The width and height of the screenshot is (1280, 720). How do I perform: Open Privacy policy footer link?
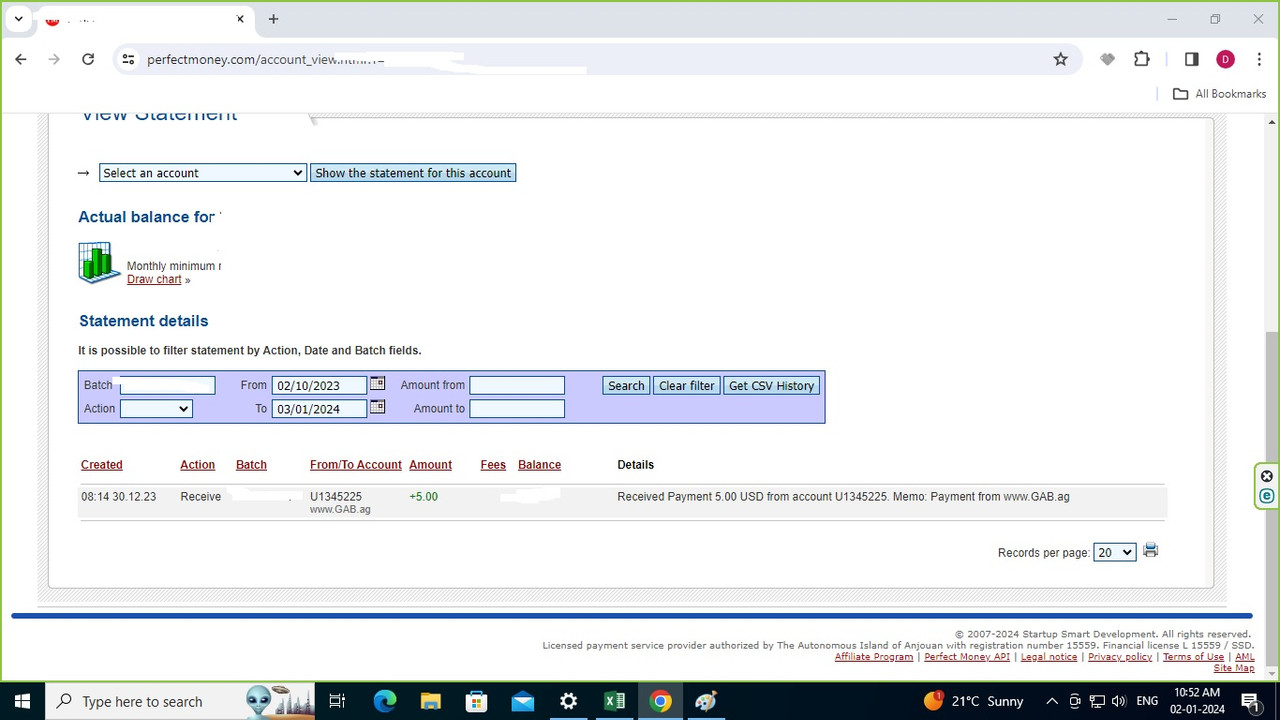1120,657
